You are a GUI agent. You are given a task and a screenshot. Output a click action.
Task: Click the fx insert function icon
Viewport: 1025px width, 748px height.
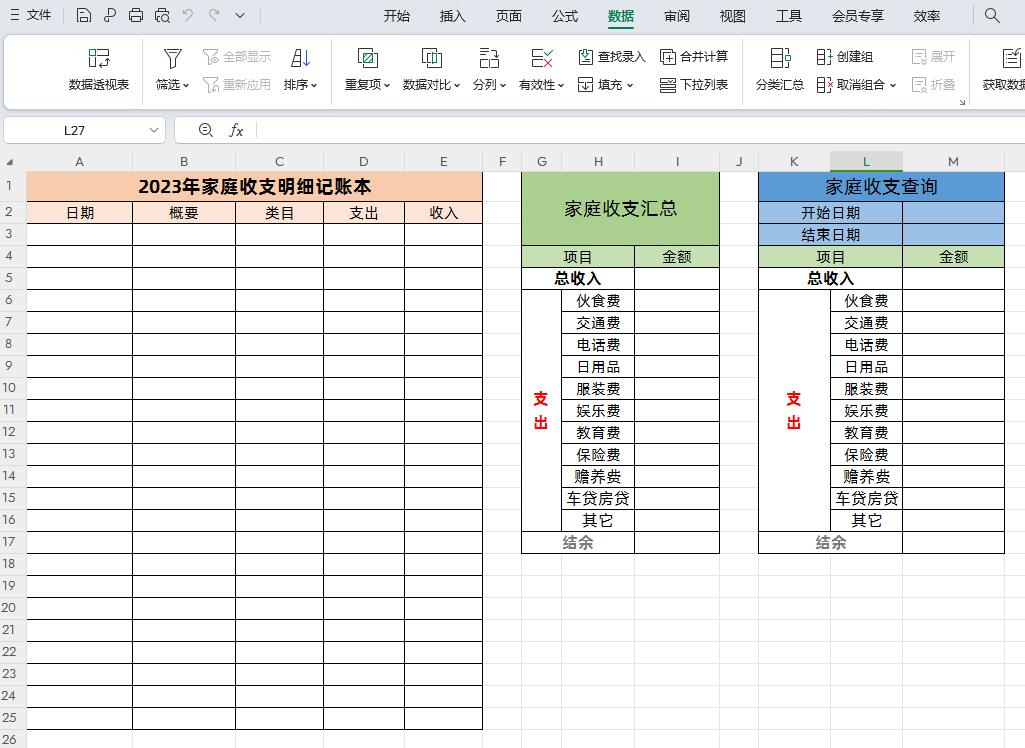236,130
